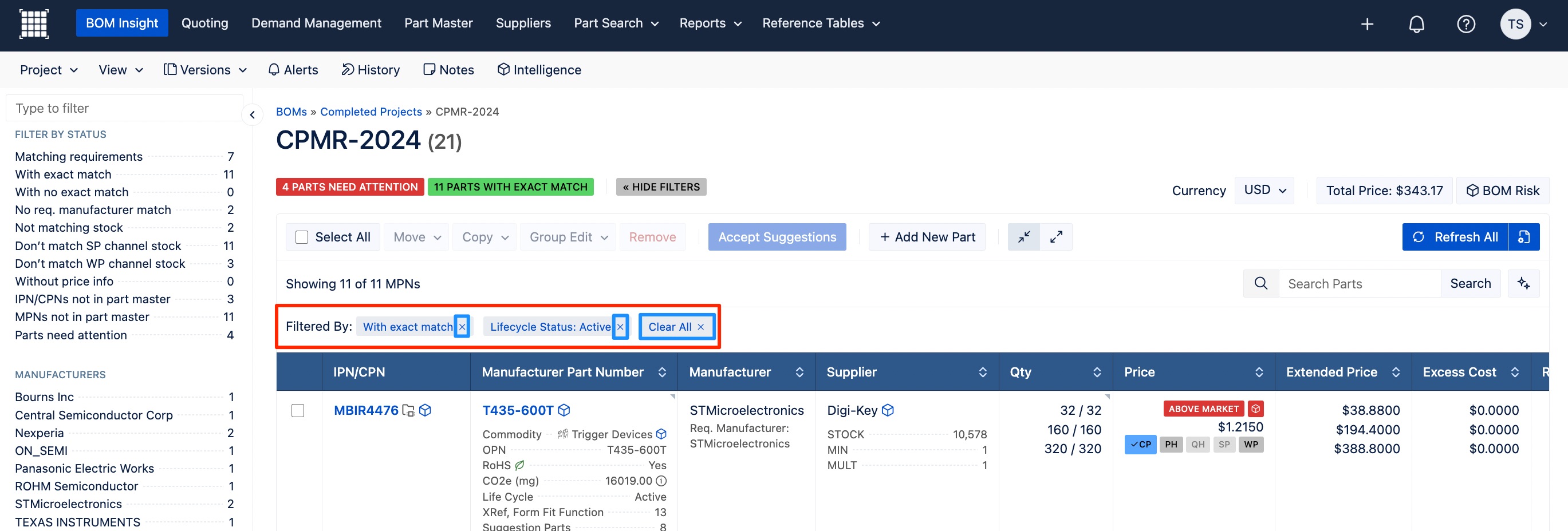The width and height of the screenshot is (1568, 531).
Task: Sort by the Excess Cost column
Action: 1514,373
